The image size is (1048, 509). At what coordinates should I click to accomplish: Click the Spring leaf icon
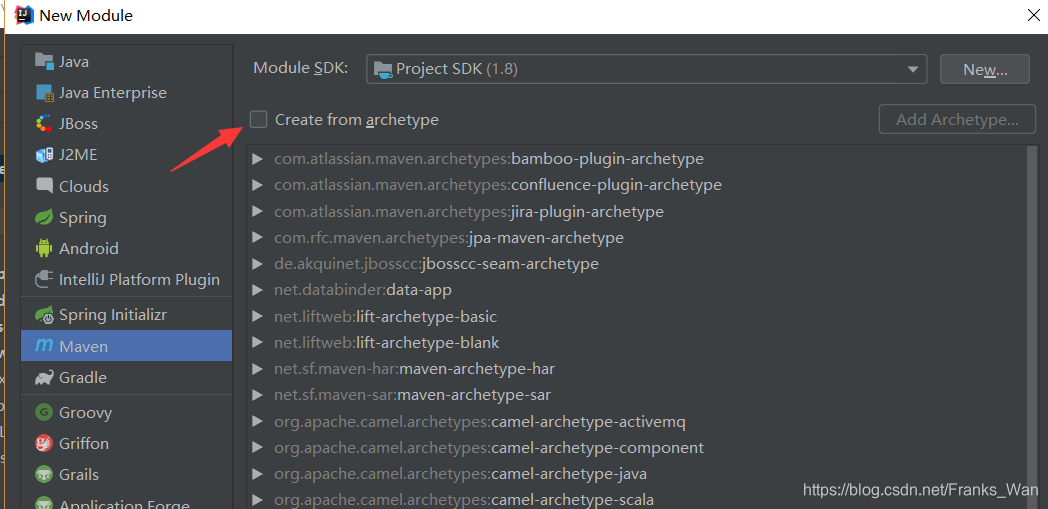tap(44, 217)
